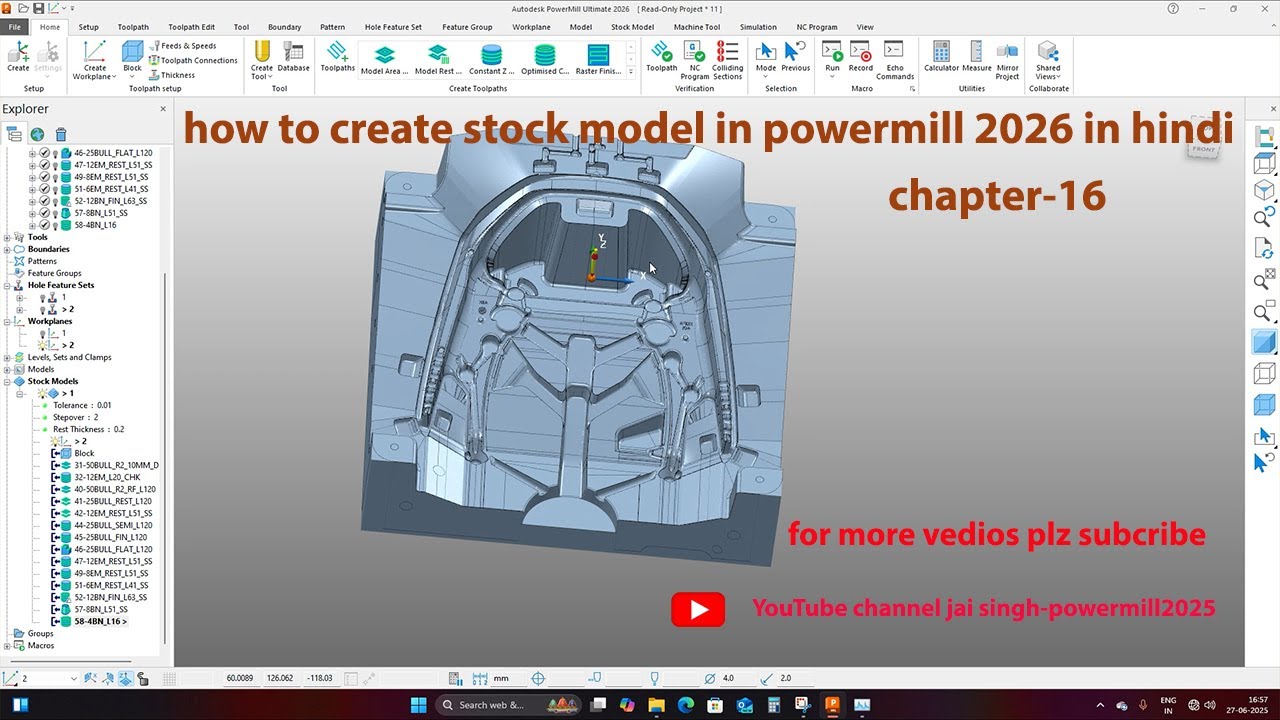Toggle light bulb of Stock Model 1

[x=42, y=393]
